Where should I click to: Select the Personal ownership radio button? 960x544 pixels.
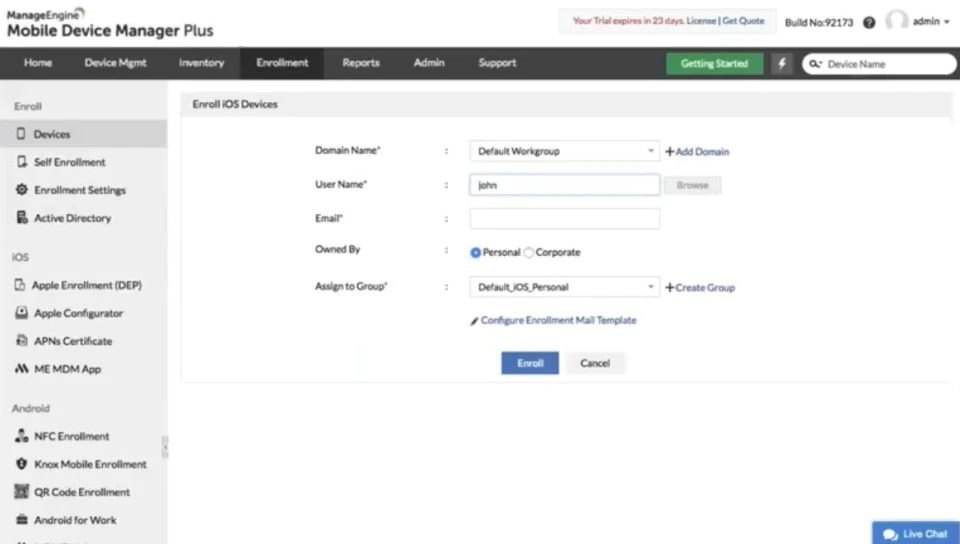point(475,253)
